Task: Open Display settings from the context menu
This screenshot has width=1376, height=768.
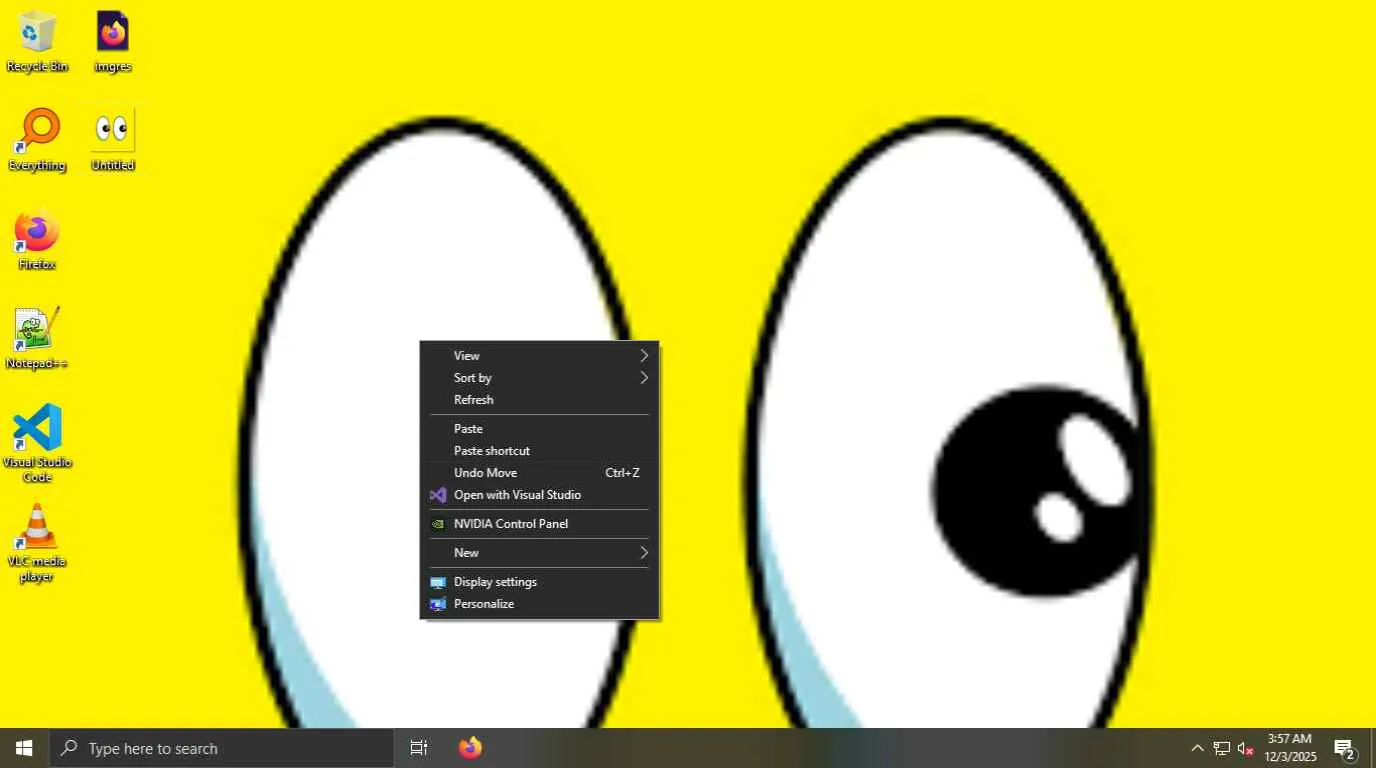Action: (539, 582)
